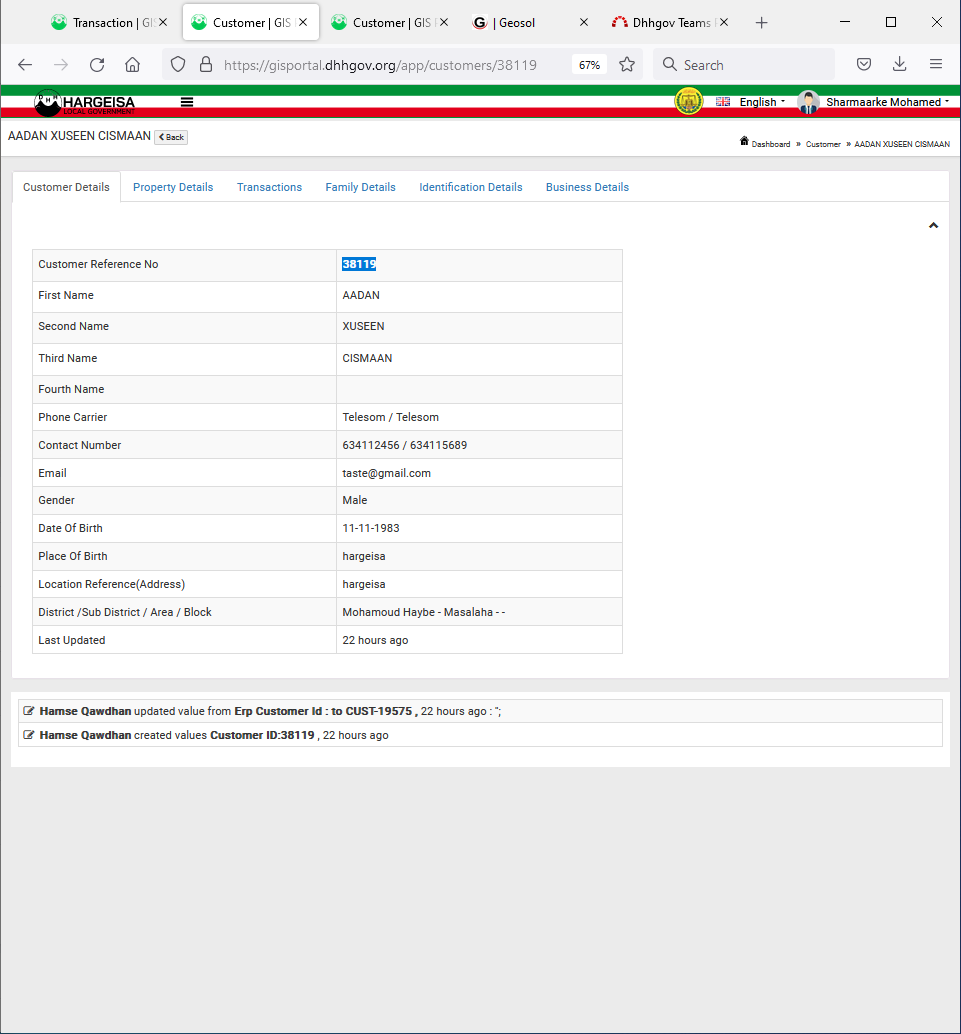Click the UK flag language icon
The height and width of the screenshot is (1034, 961).
pyautogui.click(x=723, y=102)
